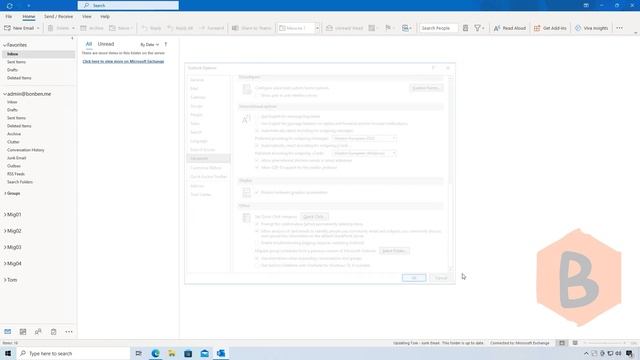Show All messages tab
640x360 pixels.
89,44
